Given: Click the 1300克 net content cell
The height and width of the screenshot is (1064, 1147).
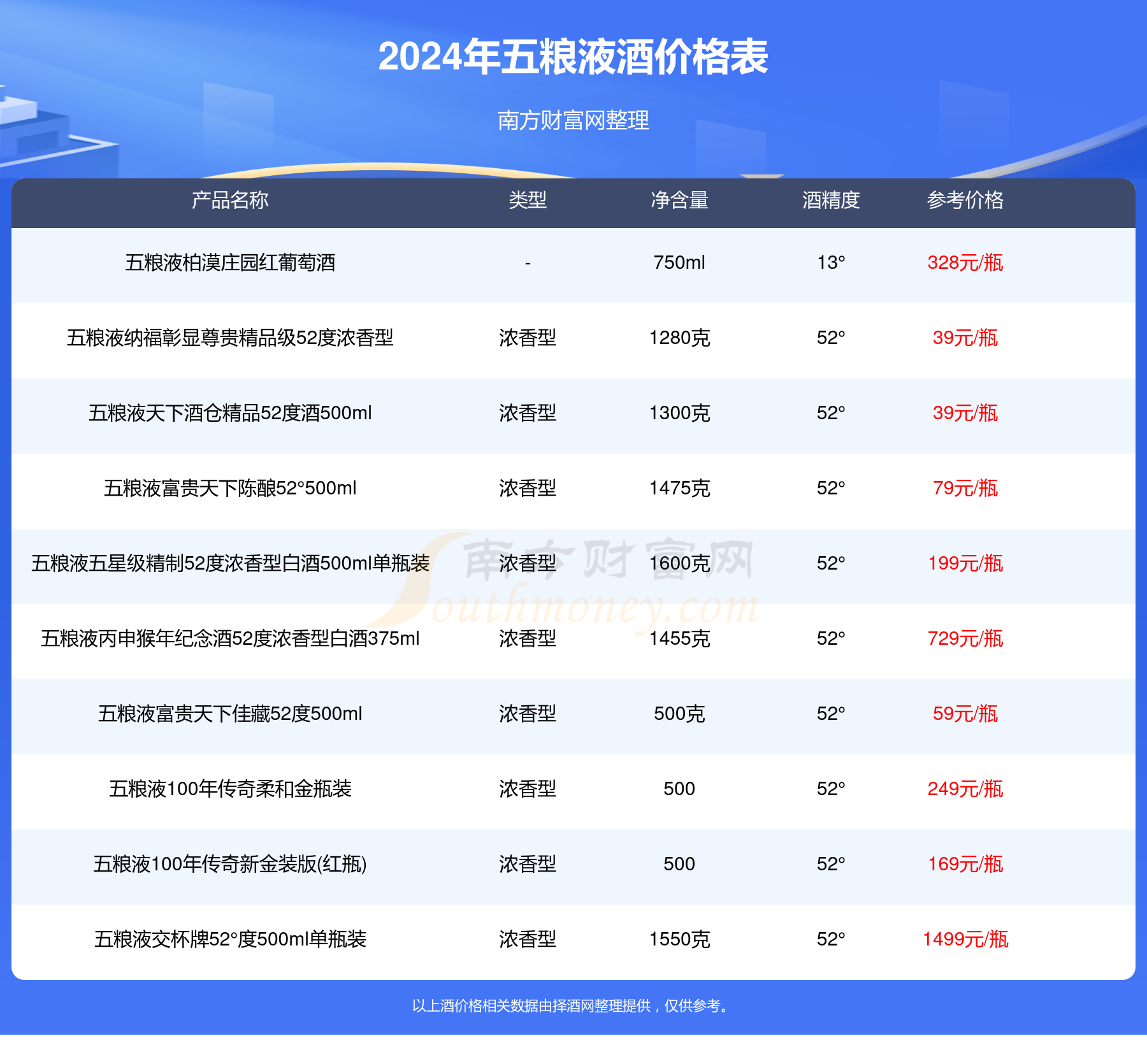Looking at the screenshot, I should click(x=679, y=413).
